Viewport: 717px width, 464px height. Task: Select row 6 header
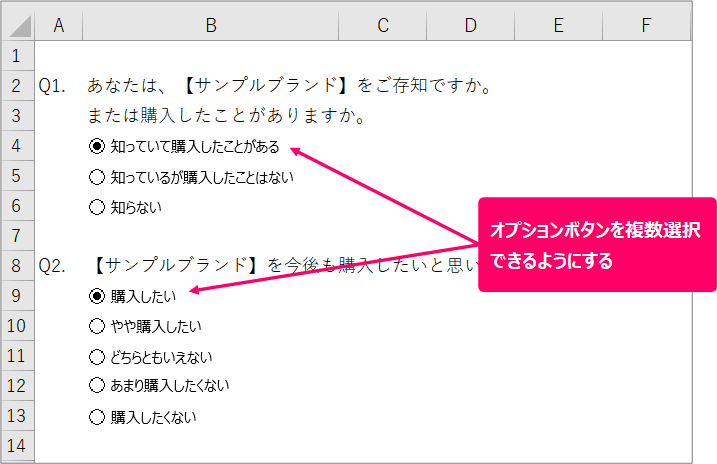[17, 206]
